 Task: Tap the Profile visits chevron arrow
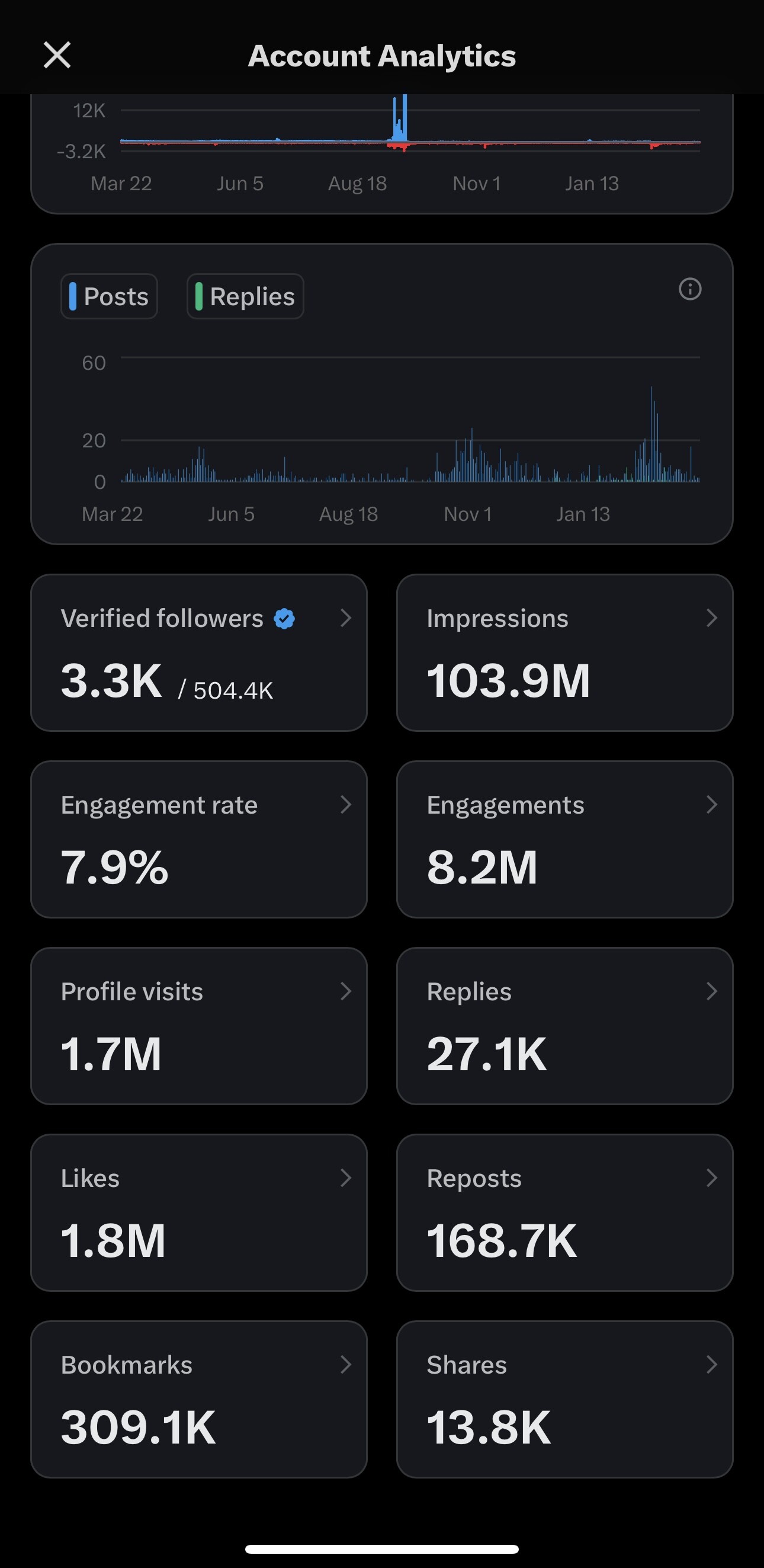(x=345, y=991)
